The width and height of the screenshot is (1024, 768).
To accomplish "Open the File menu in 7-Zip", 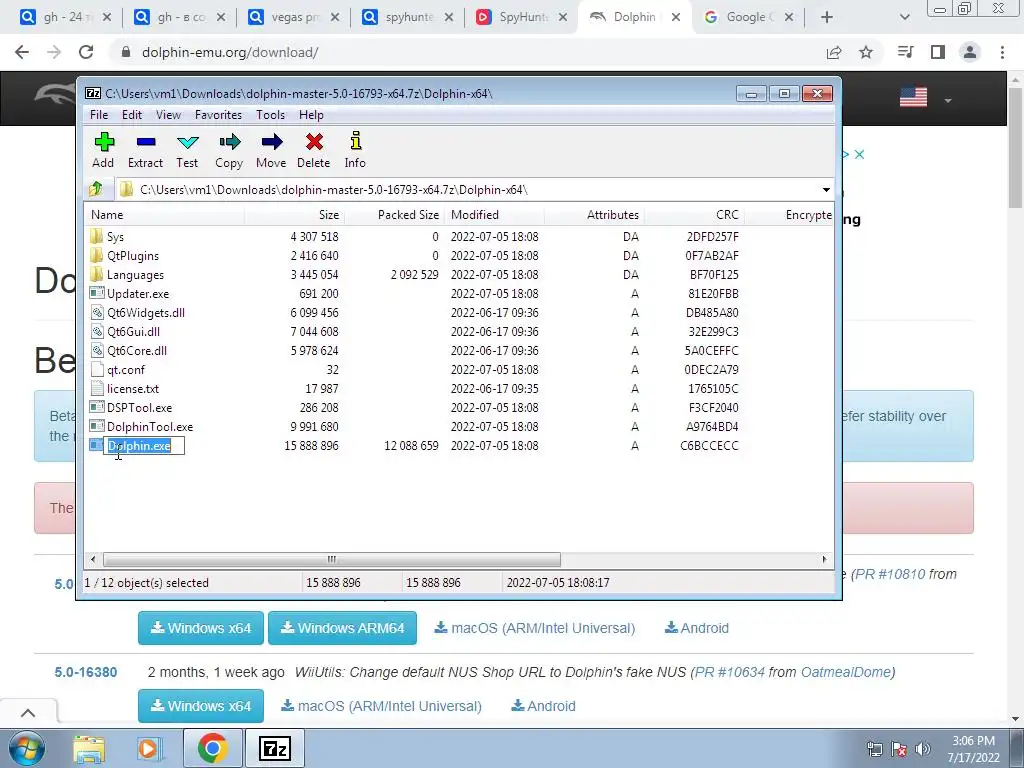I will 99,115.
